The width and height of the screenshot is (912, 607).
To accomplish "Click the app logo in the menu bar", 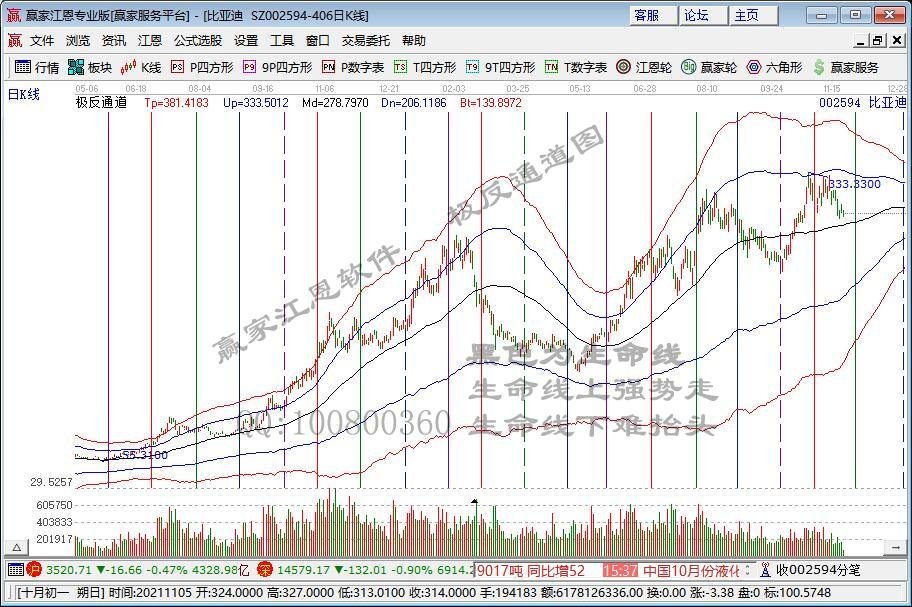I will [x=15, y=41].
